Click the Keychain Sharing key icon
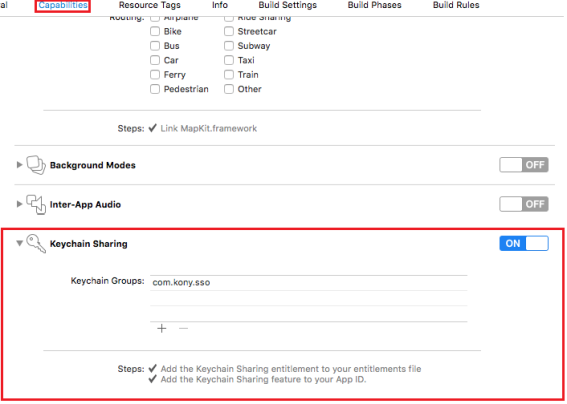The image size is (567, 404). click(x=36, y=243)
